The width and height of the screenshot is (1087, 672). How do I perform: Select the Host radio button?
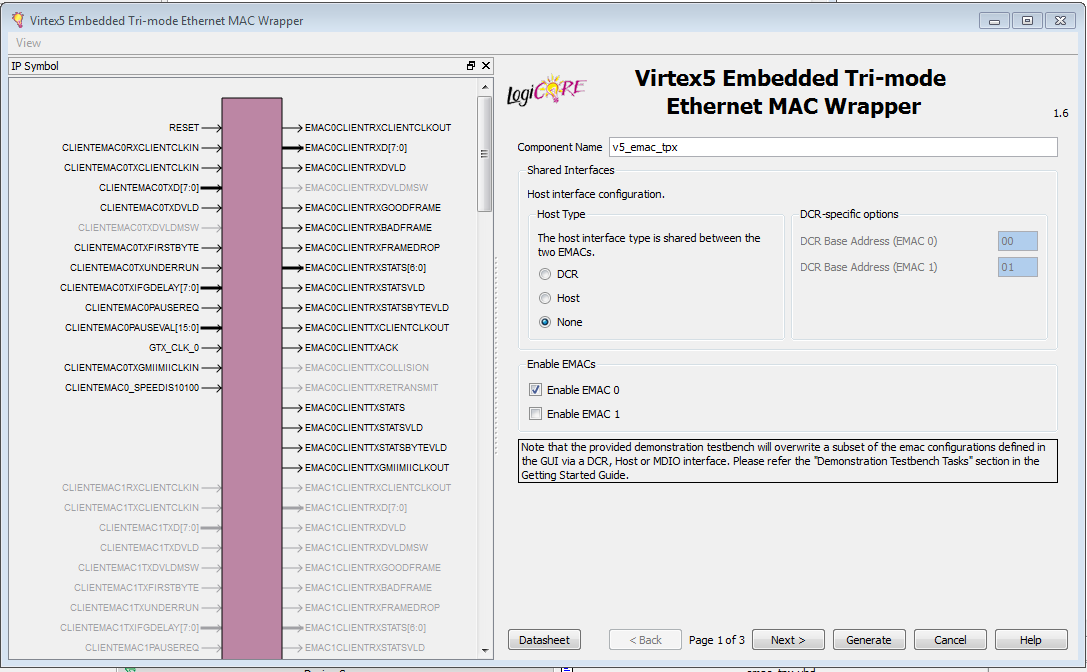(545, 298)
